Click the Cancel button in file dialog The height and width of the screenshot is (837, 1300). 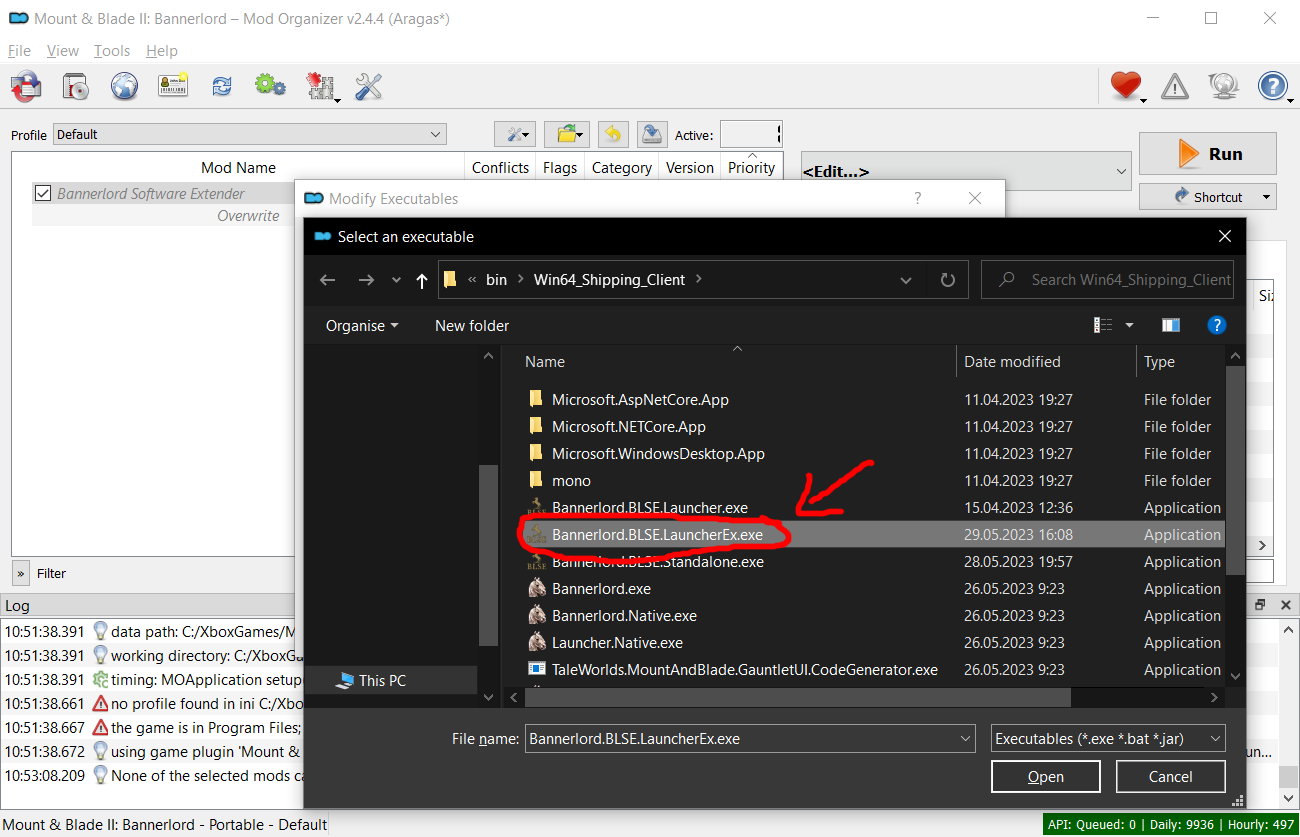pyautogui.click(x=1170, y=777)
